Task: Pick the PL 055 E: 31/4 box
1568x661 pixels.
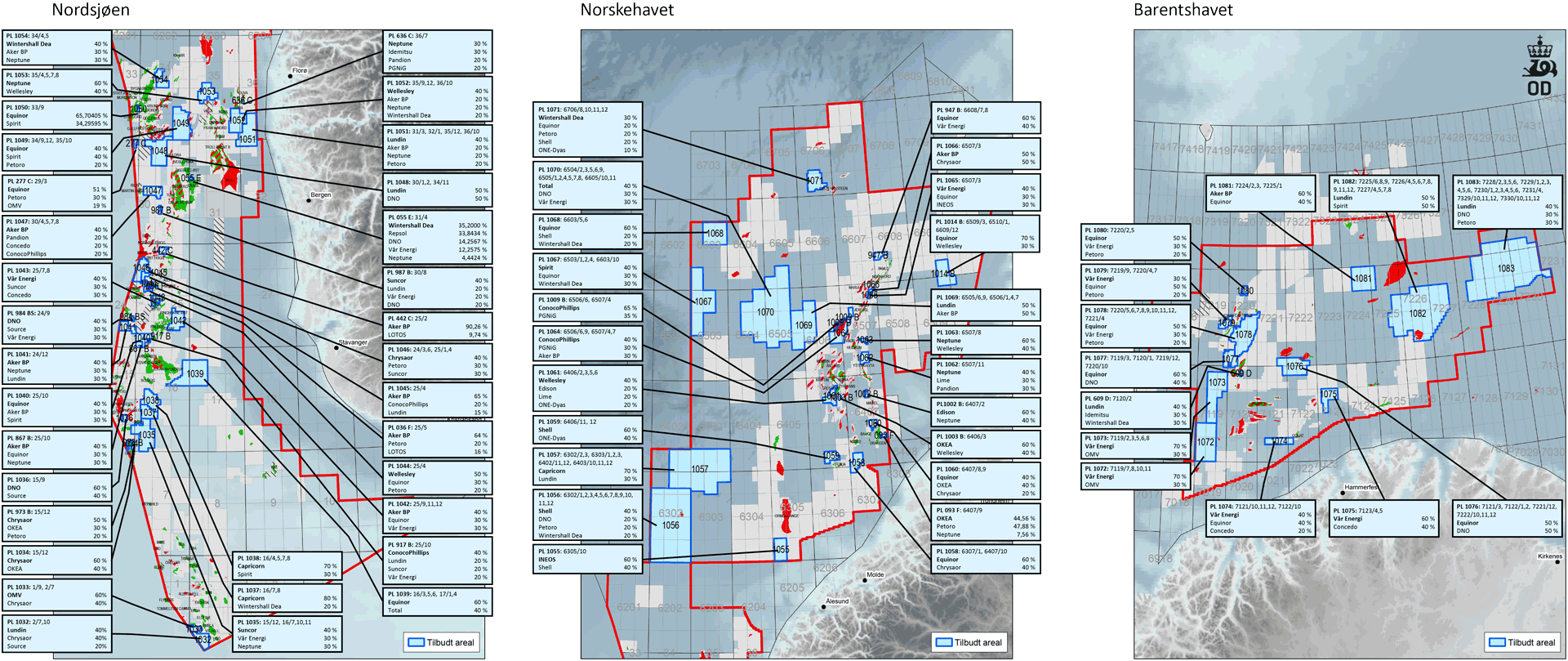Action: pyautogui.click(x=438, y=238)
